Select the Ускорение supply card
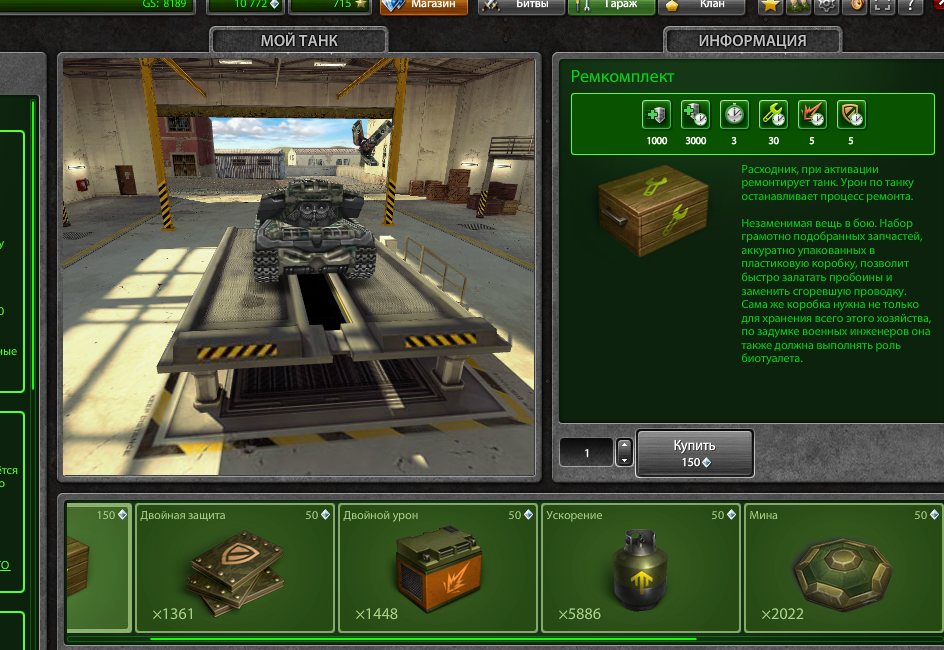The image size is (944, 650). (641, 568)
